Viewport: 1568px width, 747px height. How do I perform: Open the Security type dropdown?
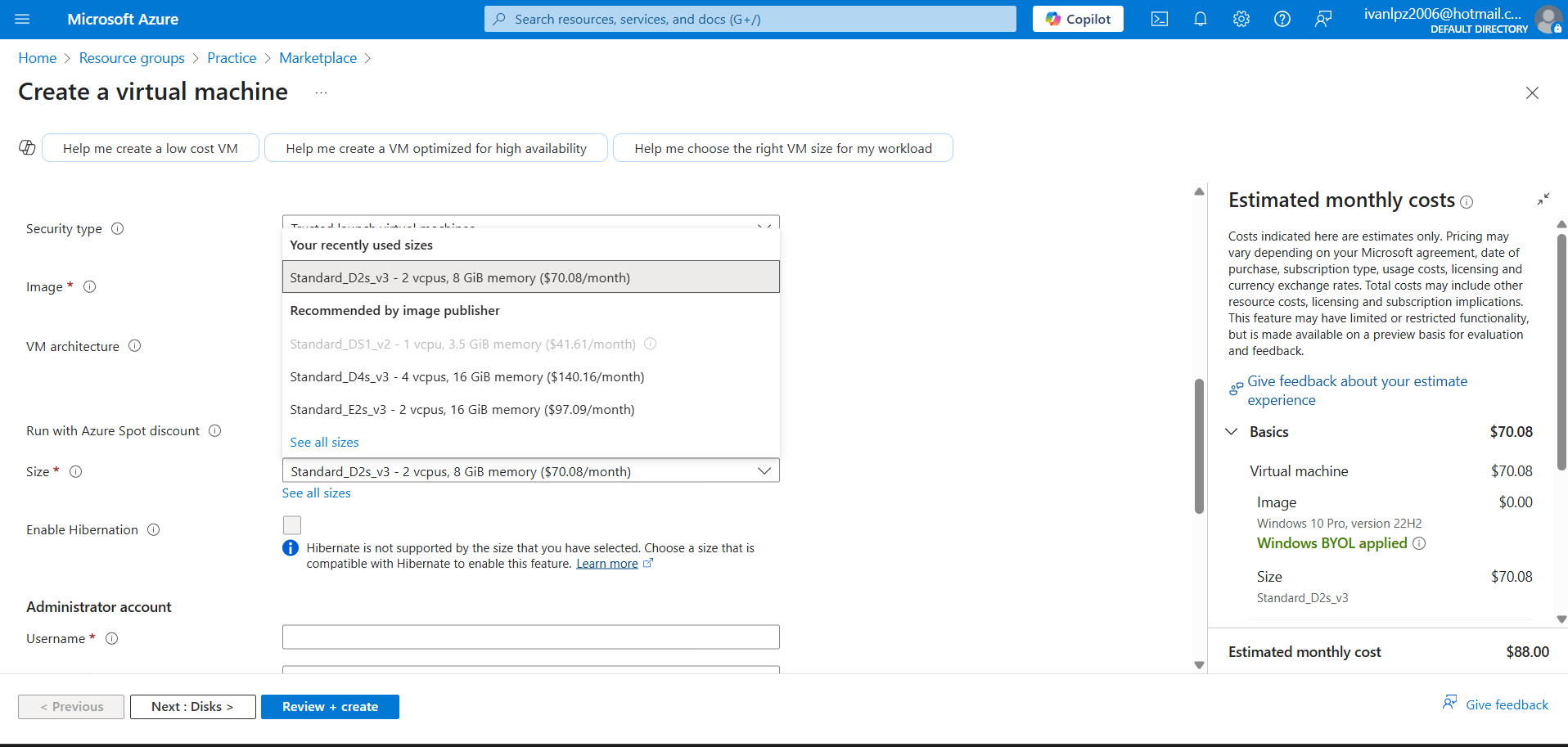click(531, 222)
